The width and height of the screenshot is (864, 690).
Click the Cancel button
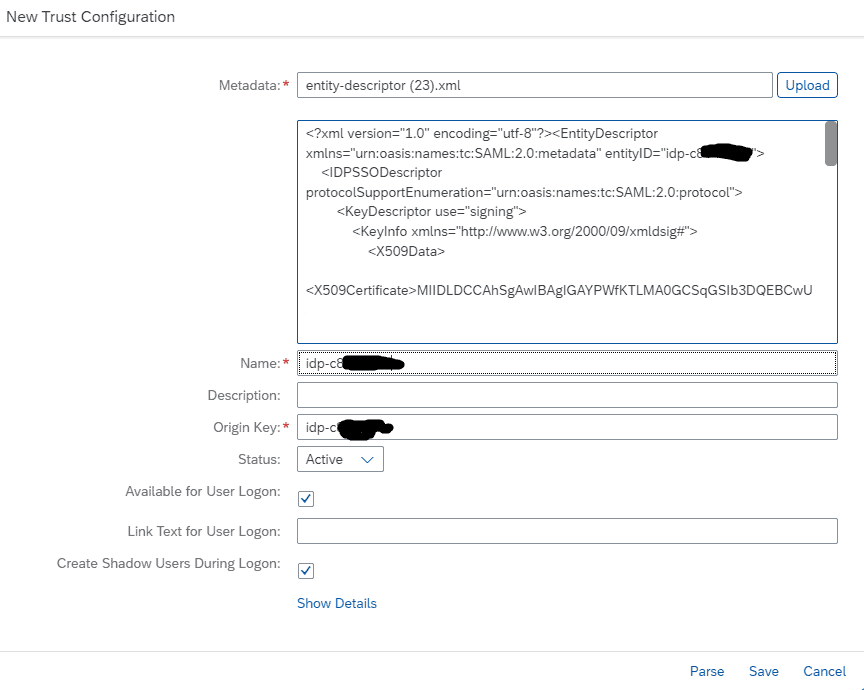(x=824, y=671)
